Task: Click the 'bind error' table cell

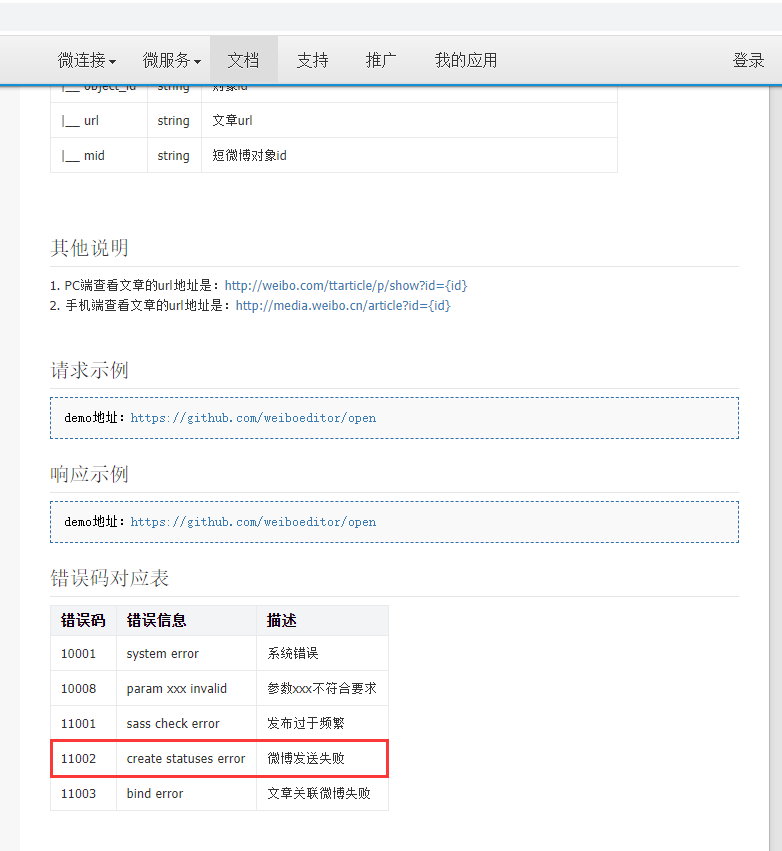Action: pyautogui.click(x=155, y=794)
